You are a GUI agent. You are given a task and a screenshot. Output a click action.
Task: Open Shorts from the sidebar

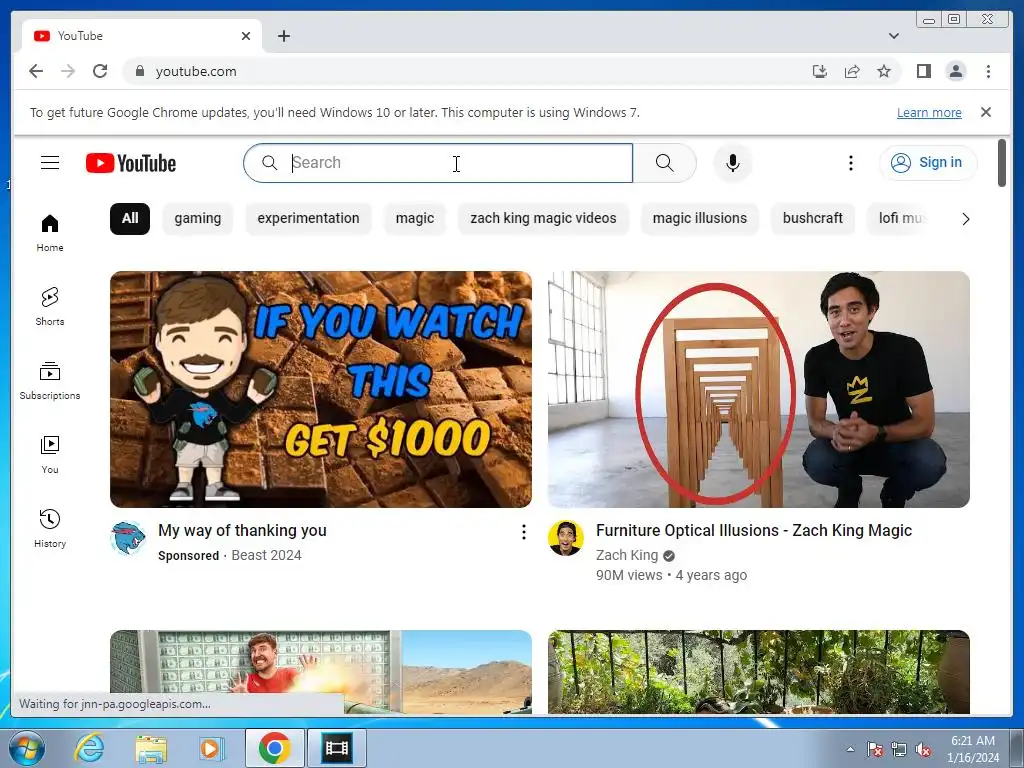50,306
